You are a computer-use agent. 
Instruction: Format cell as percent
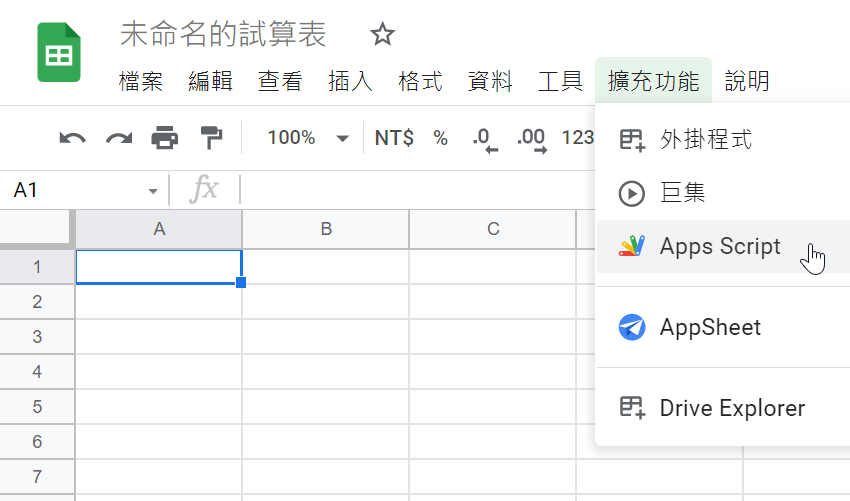(440, 138)
